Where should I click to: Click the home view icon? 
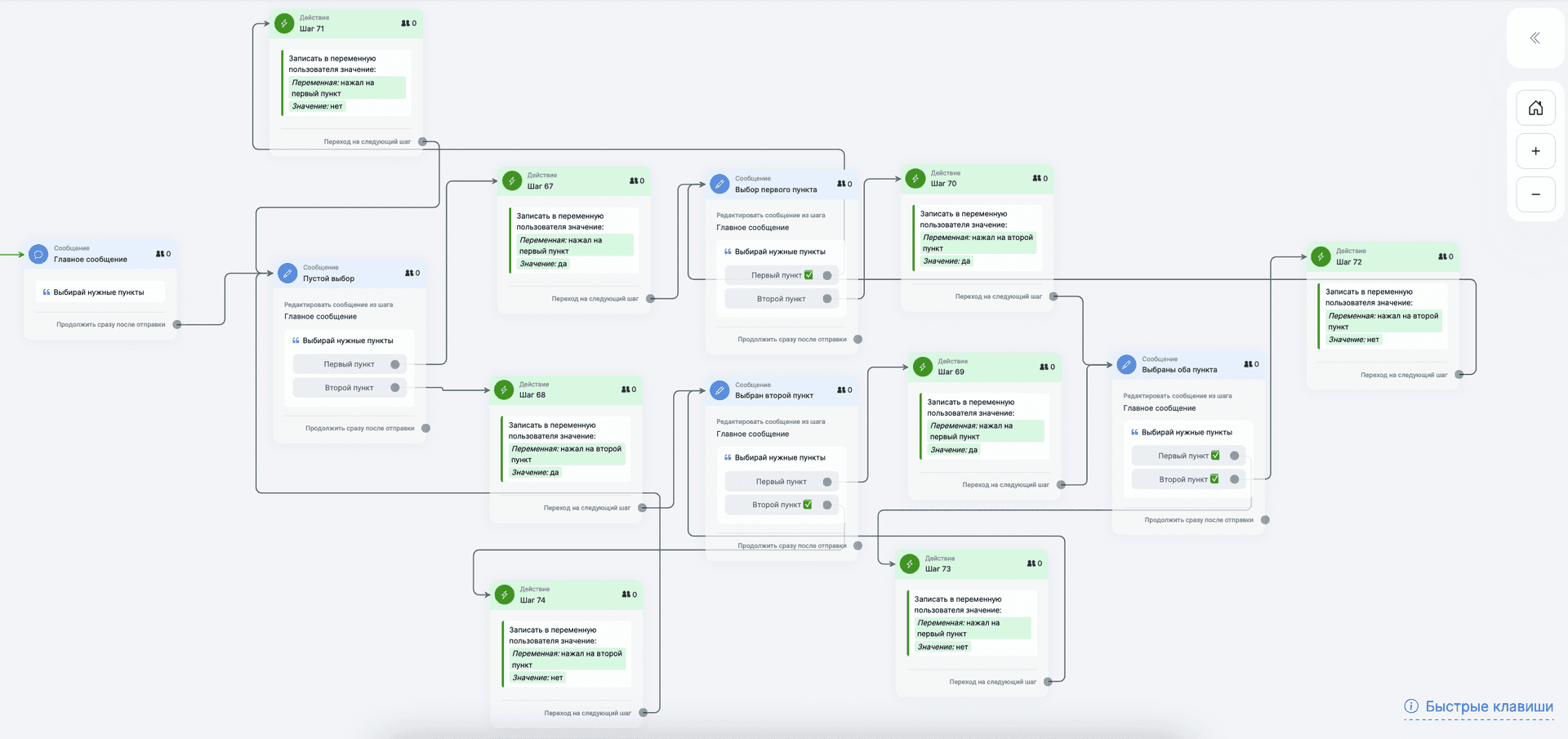point(1535,108)
